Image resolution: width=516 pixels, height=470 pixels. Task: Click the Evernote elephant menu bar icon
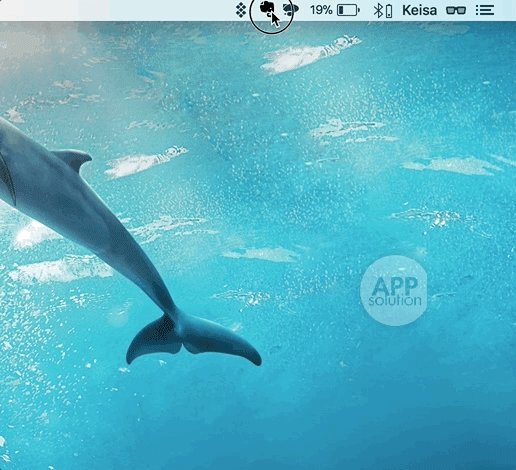267,9
